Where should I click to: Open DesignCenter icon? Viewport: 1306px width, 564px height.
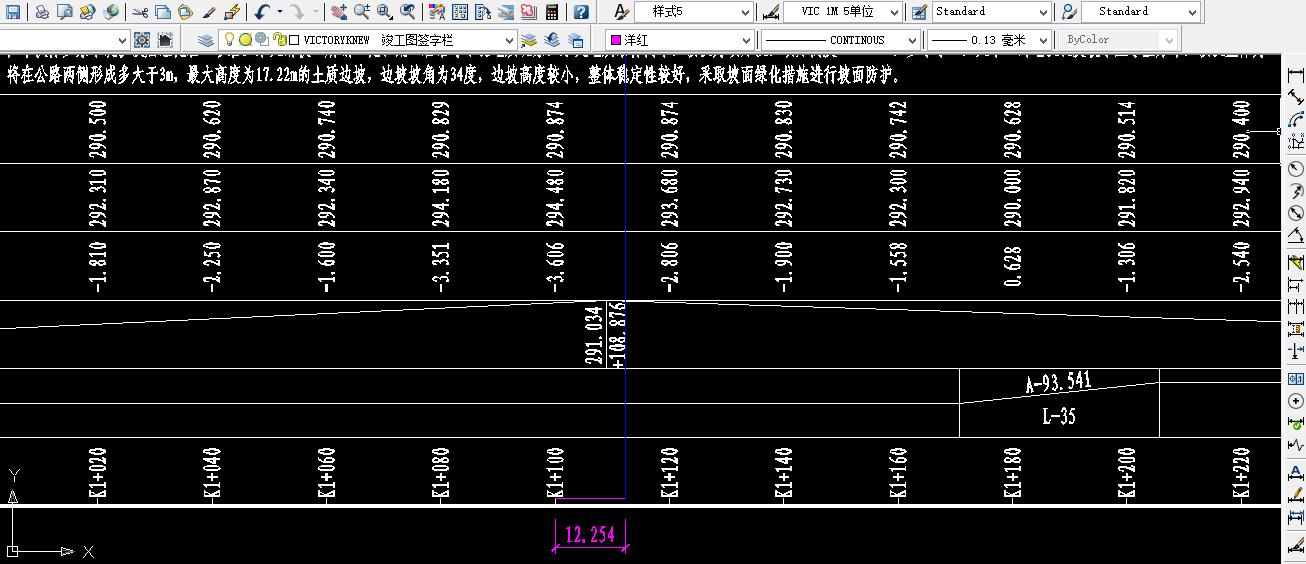tap(460, 12)
